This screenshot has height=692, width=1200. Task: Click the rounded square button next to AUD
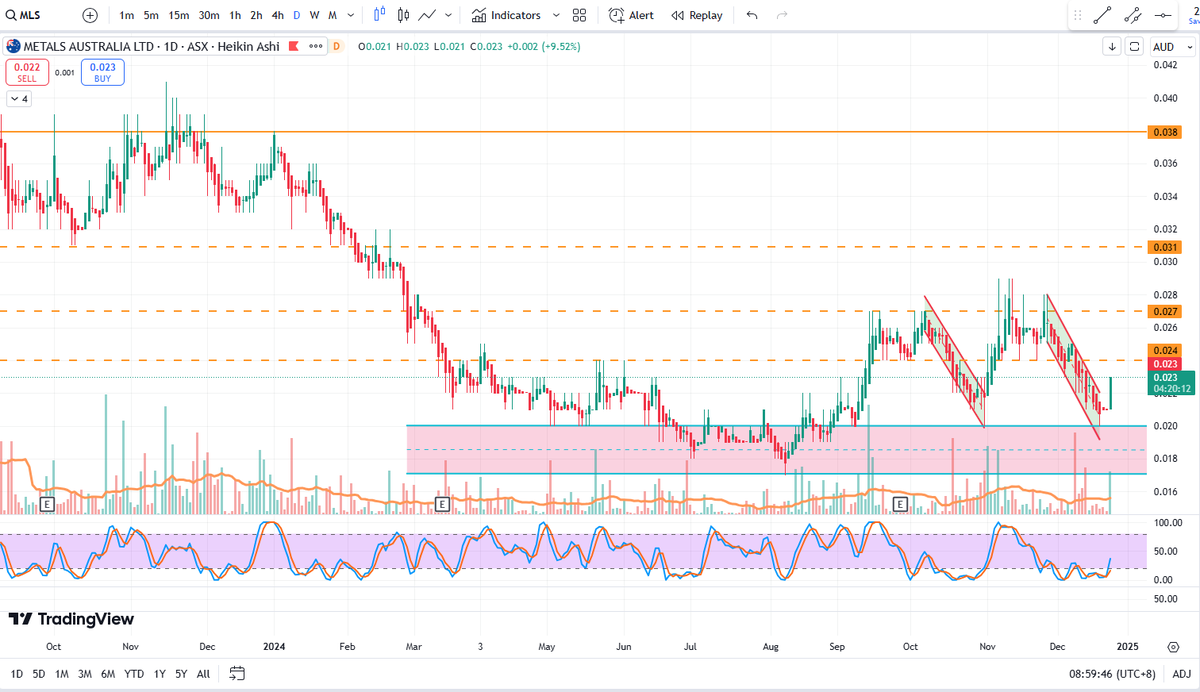pyautogui.click(x=1134, y=46)
